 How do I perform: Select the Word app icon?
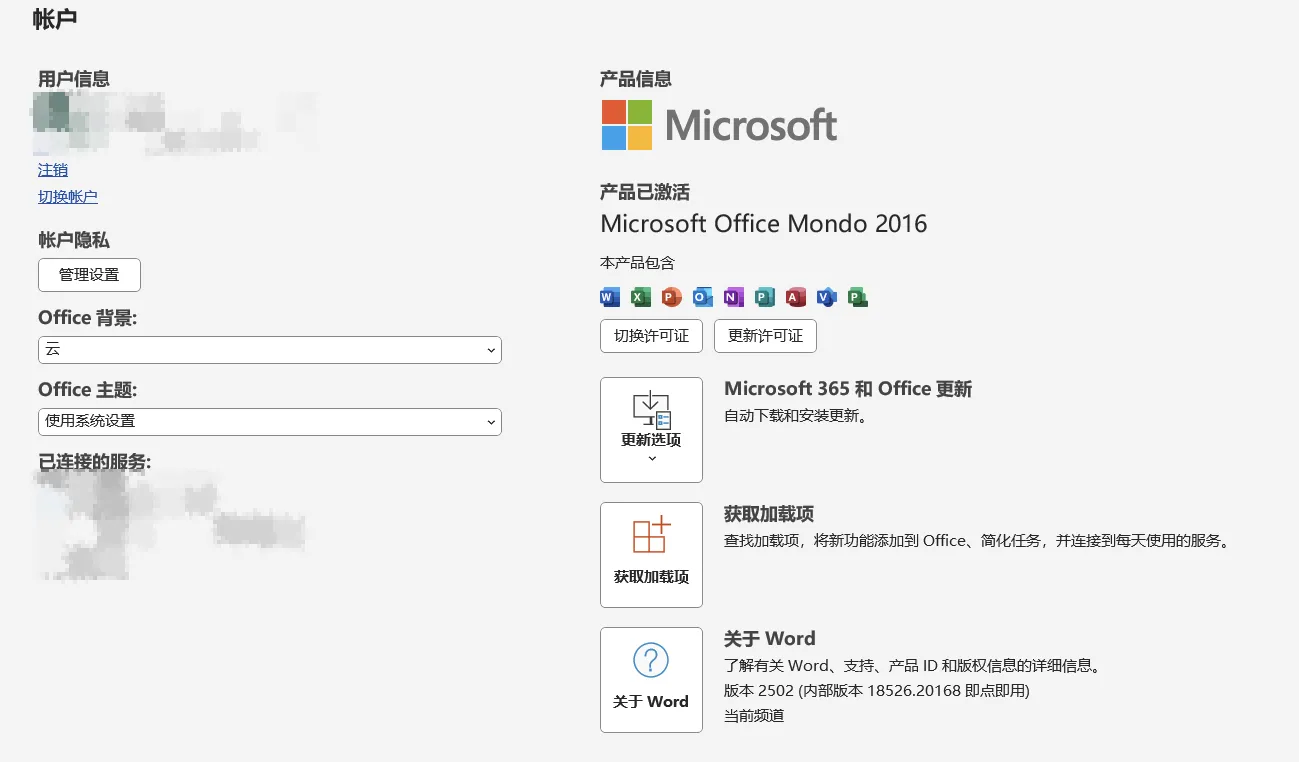(x=609, y=297)
